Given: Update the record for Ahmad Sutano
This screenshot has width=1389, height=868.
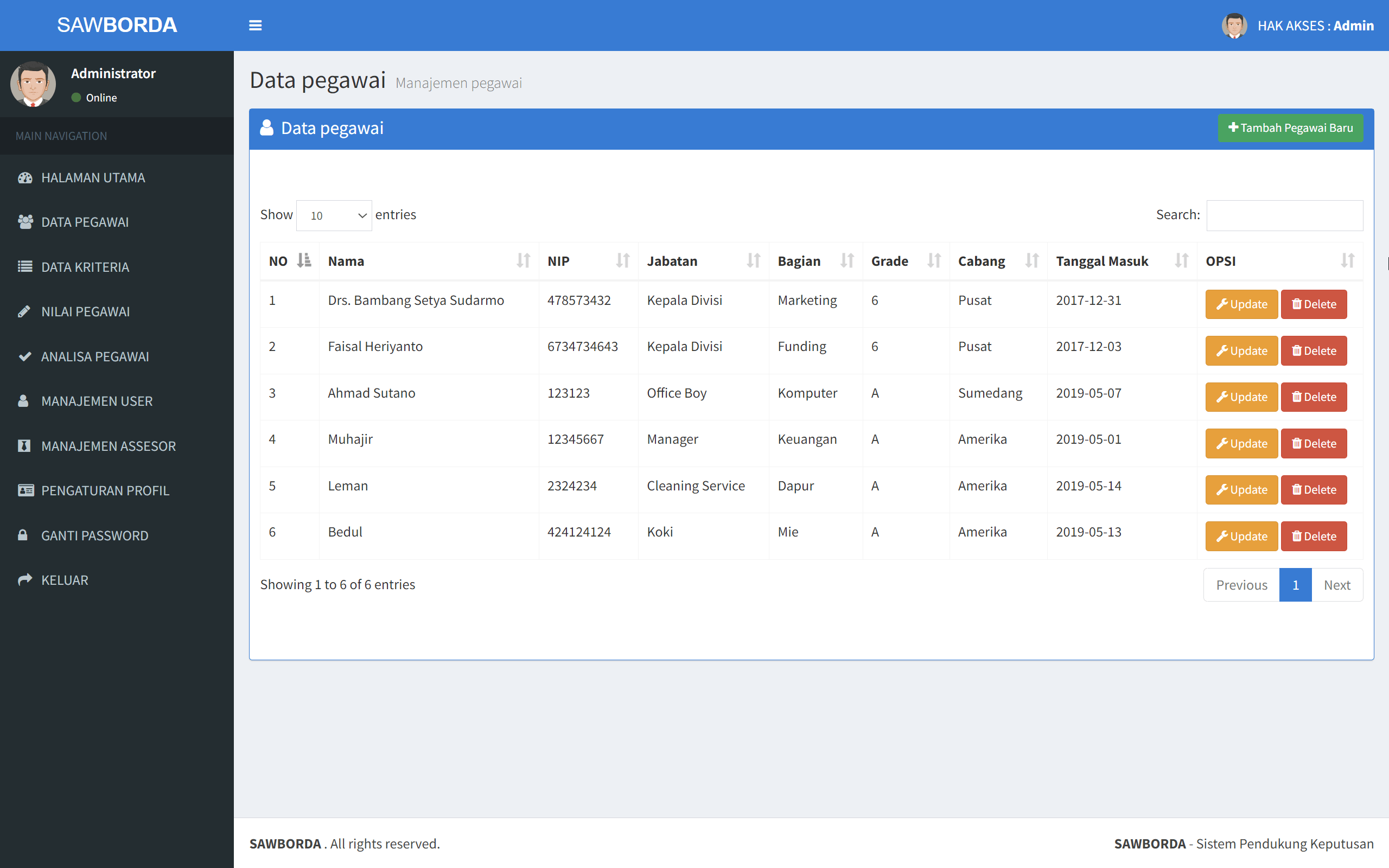Looking at the screenshot, I should click(x=1241, y=397).
